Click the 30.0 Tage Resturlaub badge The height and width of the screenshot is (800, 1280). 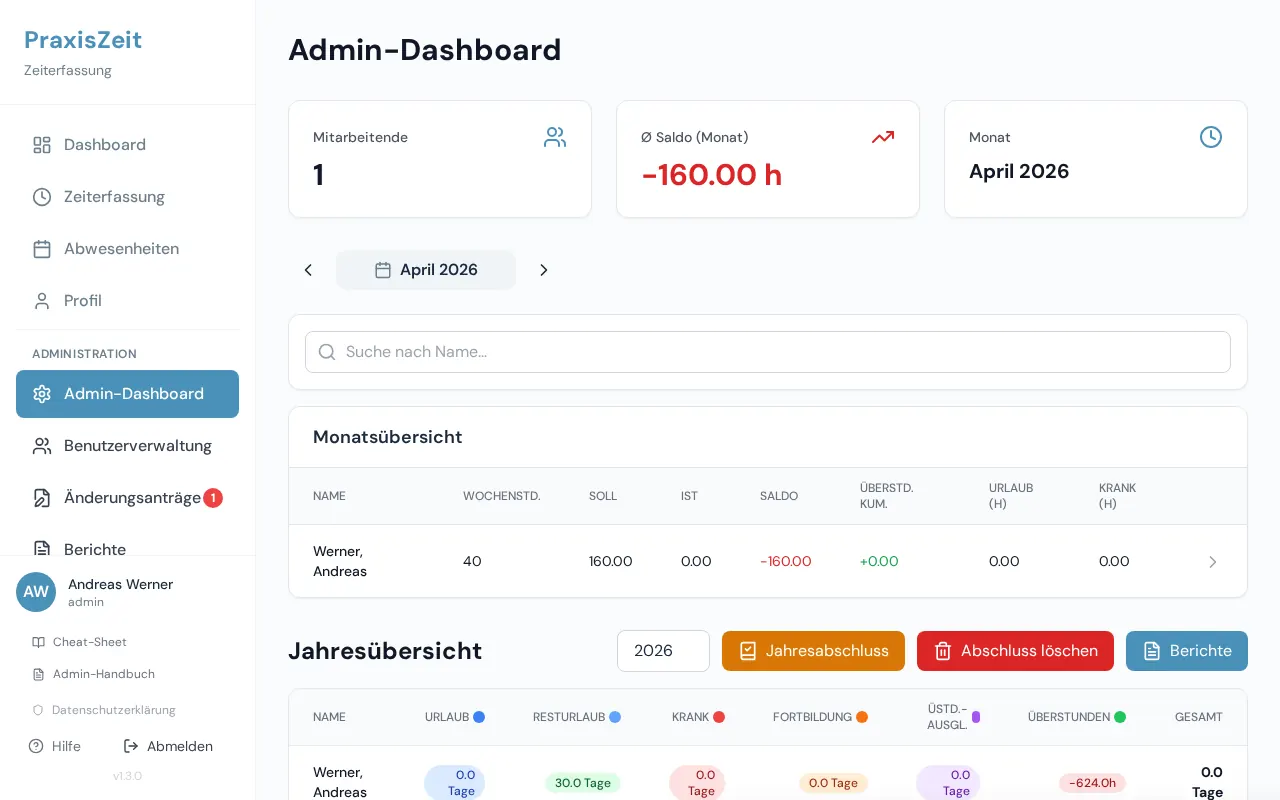(583, 783)
